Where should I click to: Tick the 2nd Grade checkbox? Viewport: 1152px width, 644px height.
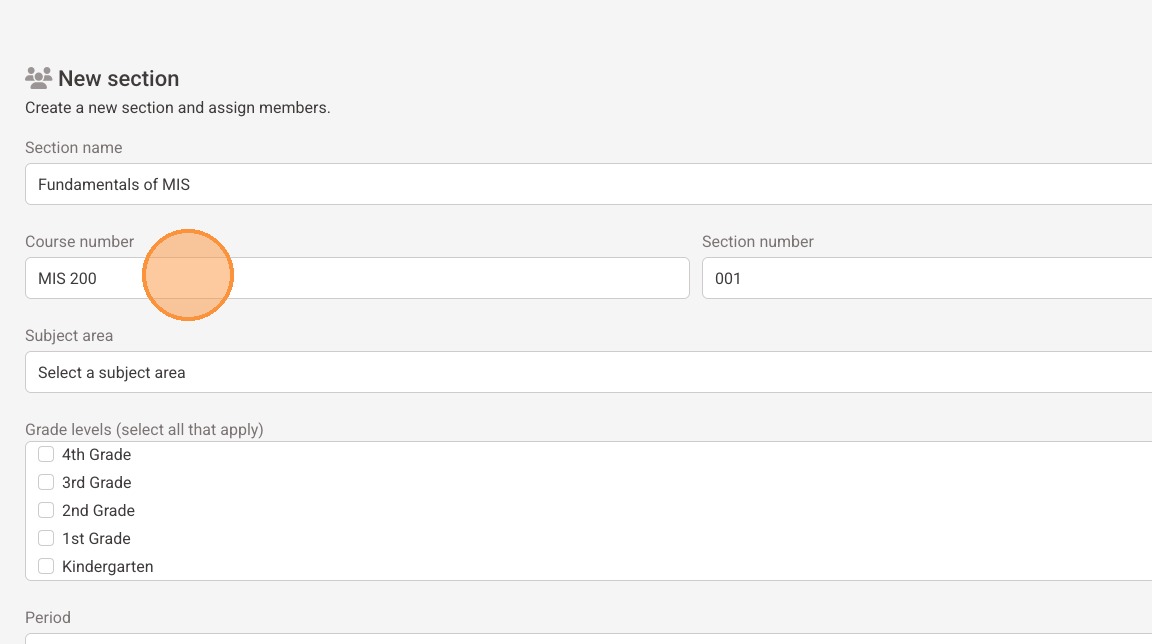(x=46, y=510)
